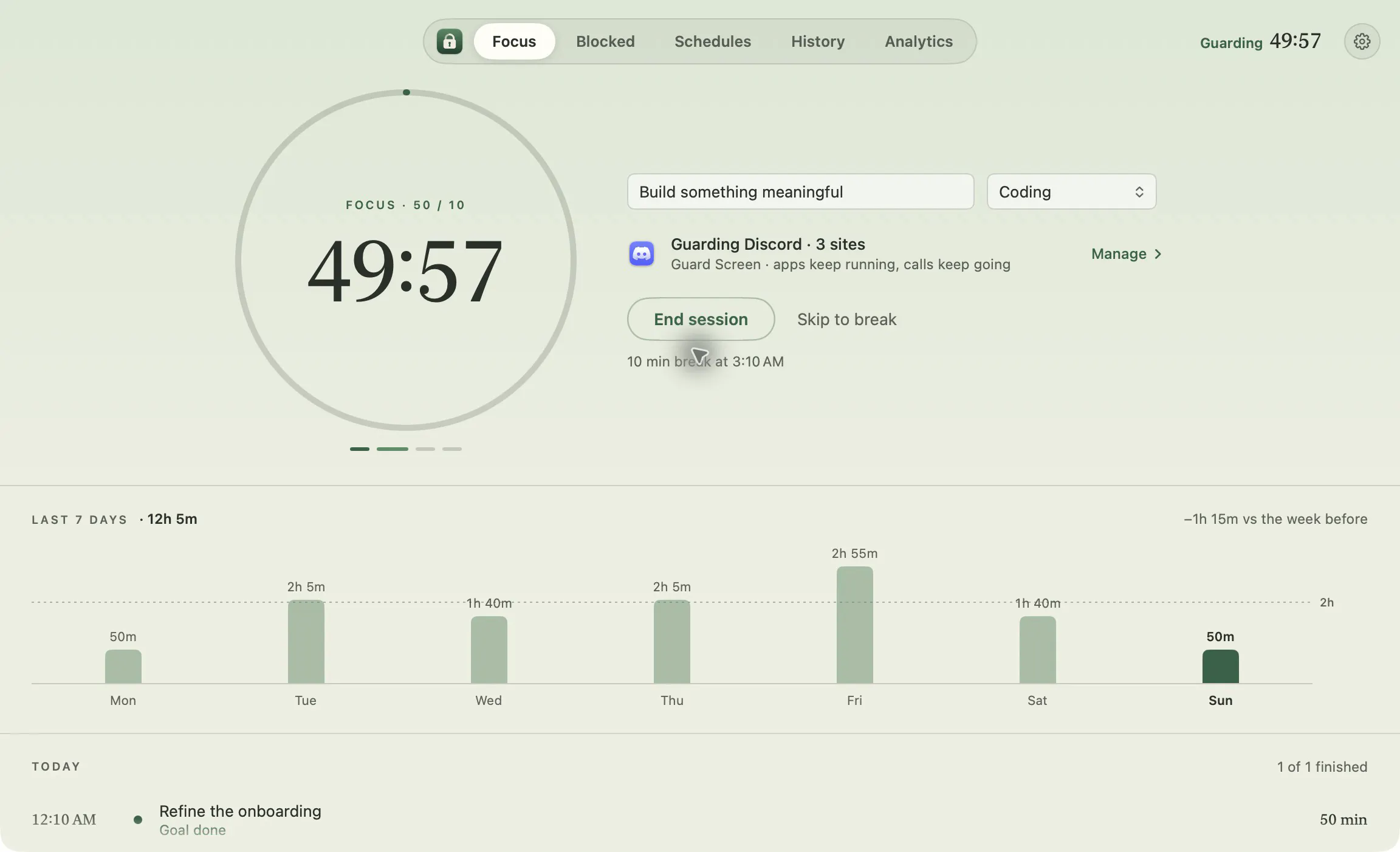Click the Friday 2h 55m bar
The height and width of the screenshot is (852, 1400).
coord(855,625)
